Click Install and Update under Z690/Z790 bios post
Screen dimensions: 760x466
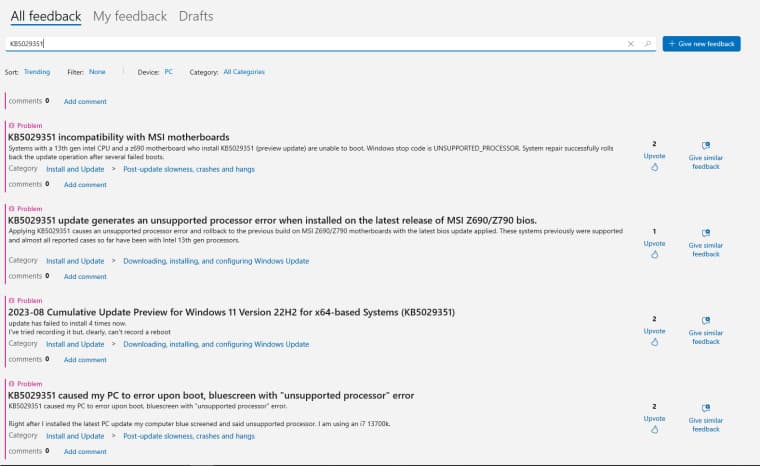click(75, 261)
